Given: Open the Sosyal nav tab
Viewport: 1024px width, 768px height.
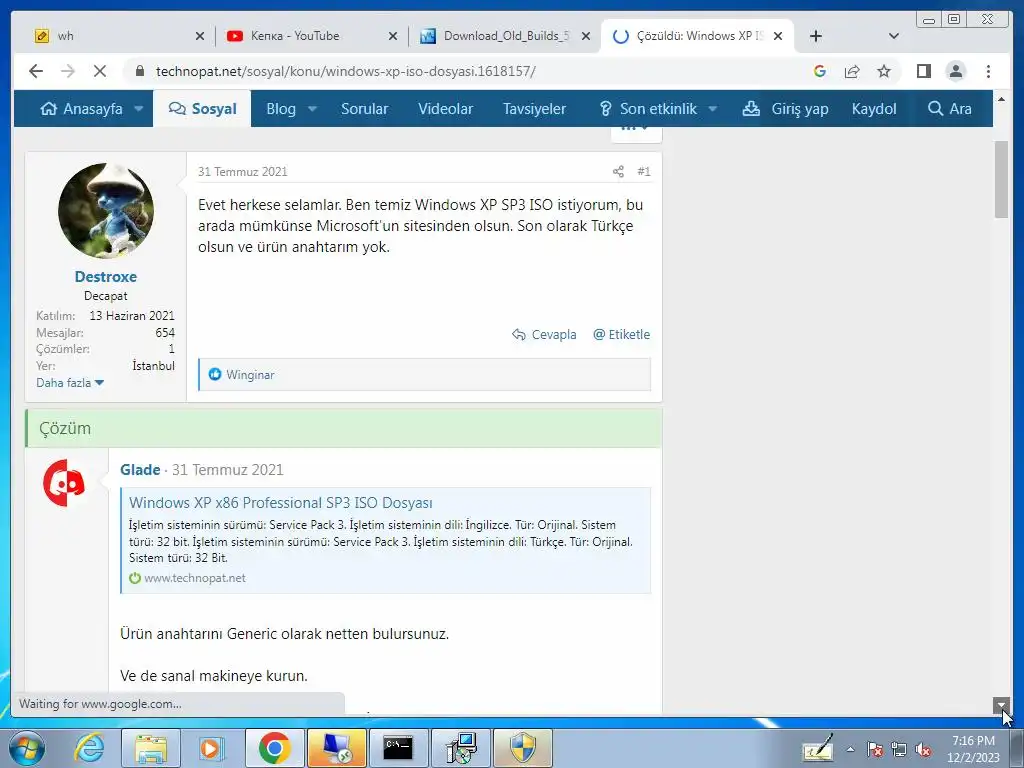Looking at the screenshot, I should pyautogui.click(x=202, y=109).
